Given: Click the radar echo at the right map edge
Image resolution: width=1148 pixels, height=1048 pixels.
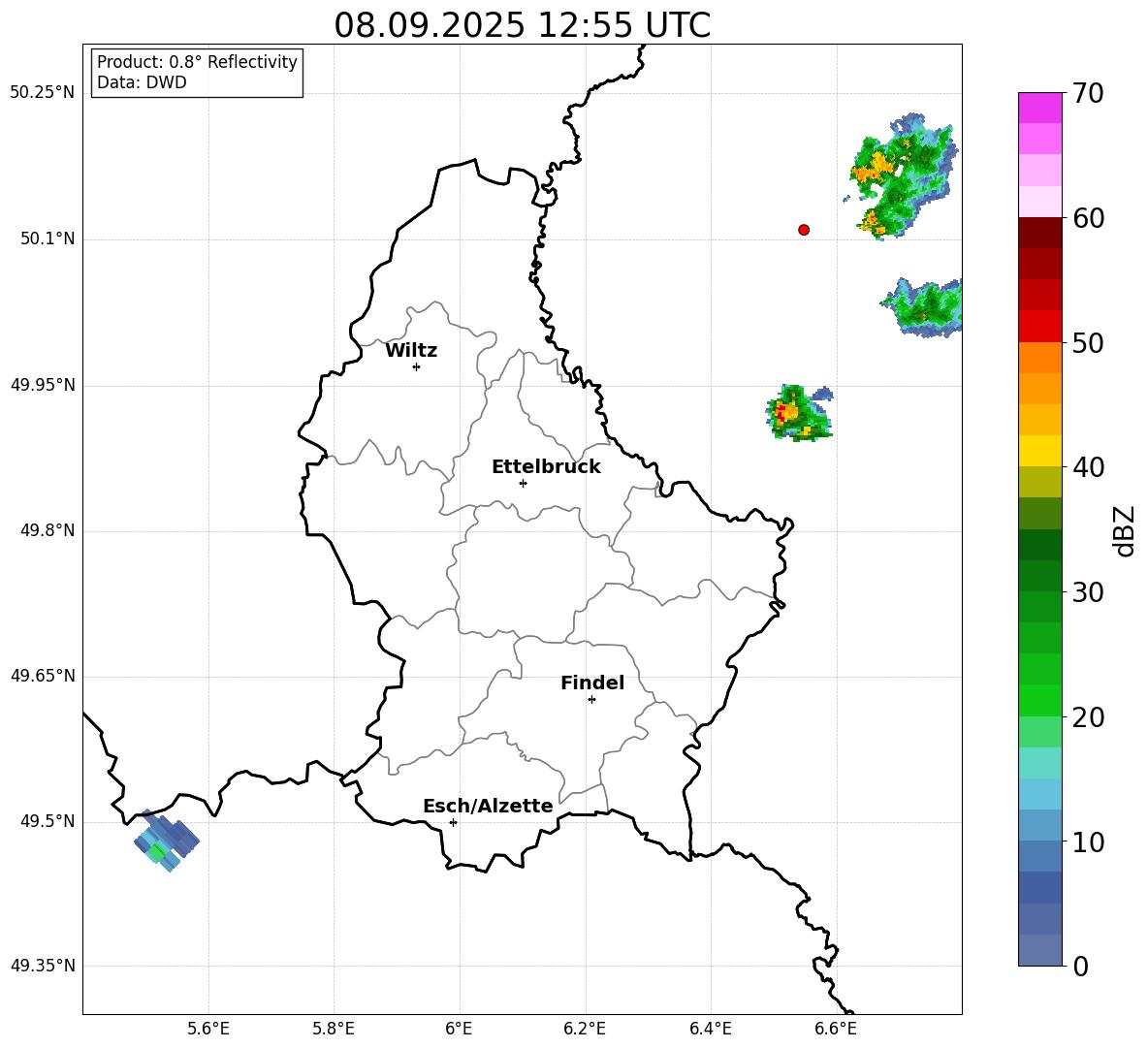Looking at the screenshot, I should 922,307.
